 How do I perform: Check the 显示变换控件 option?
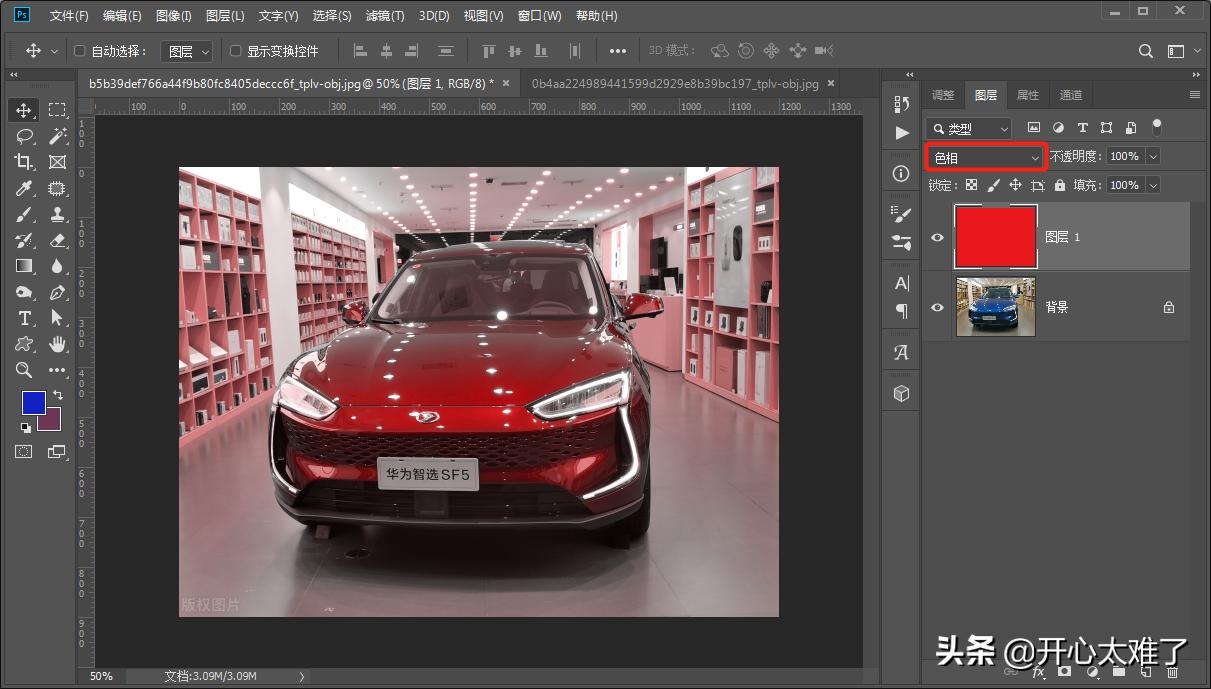pos(236,51)
